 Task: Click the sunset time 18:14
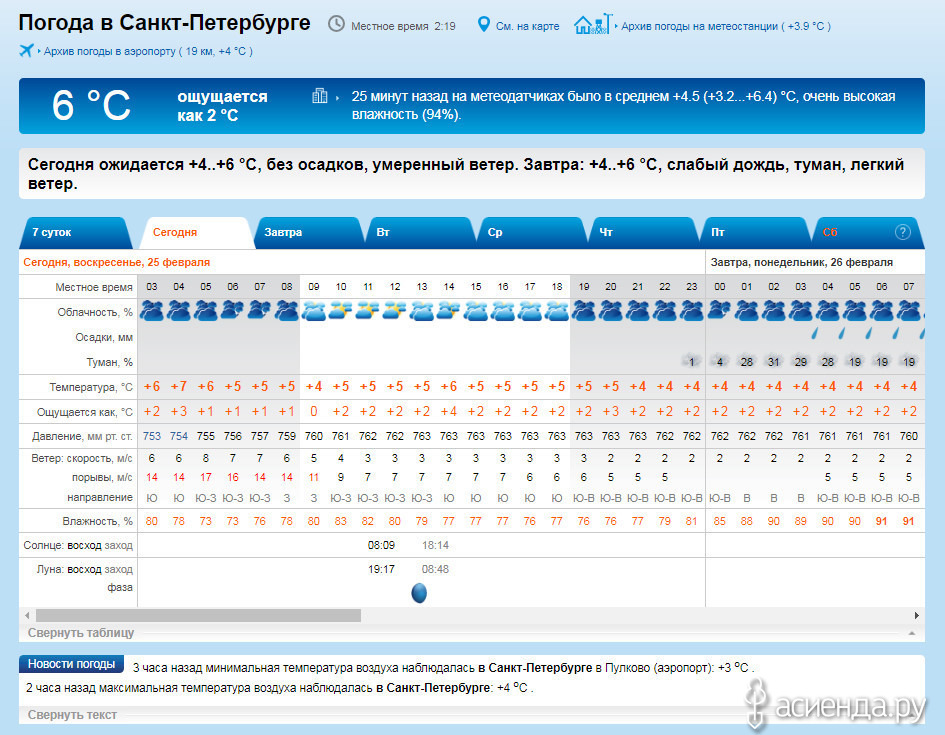[x=435, y=545]
